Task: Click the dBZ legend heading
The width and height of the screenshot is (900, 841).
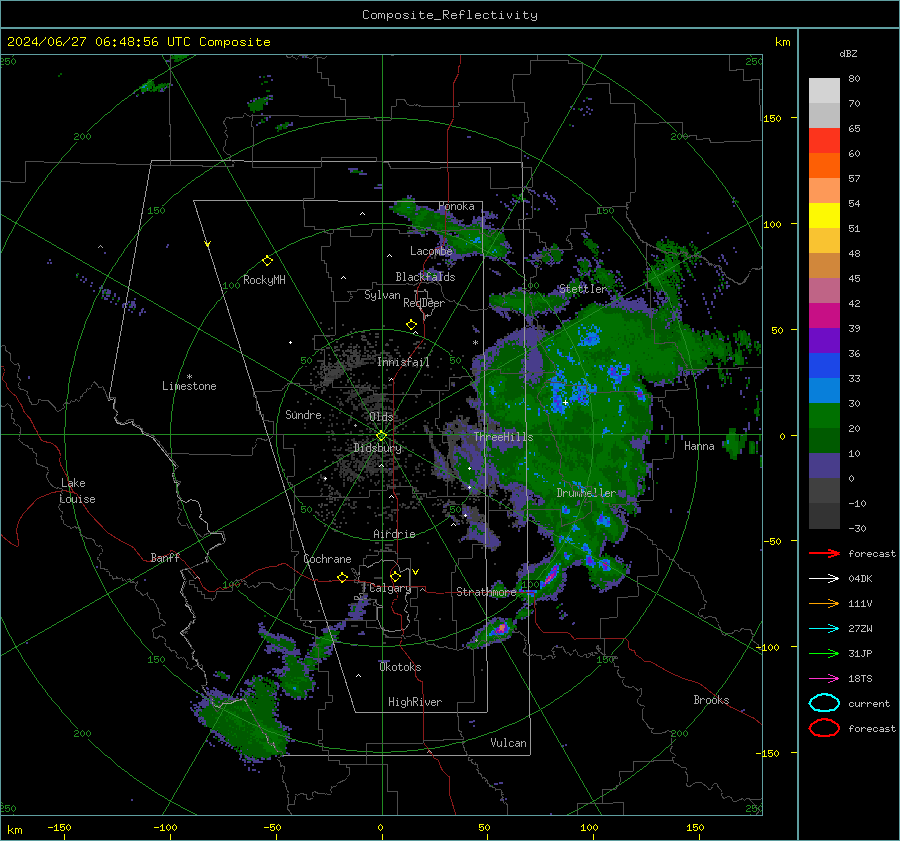Action: coord(848,53)
